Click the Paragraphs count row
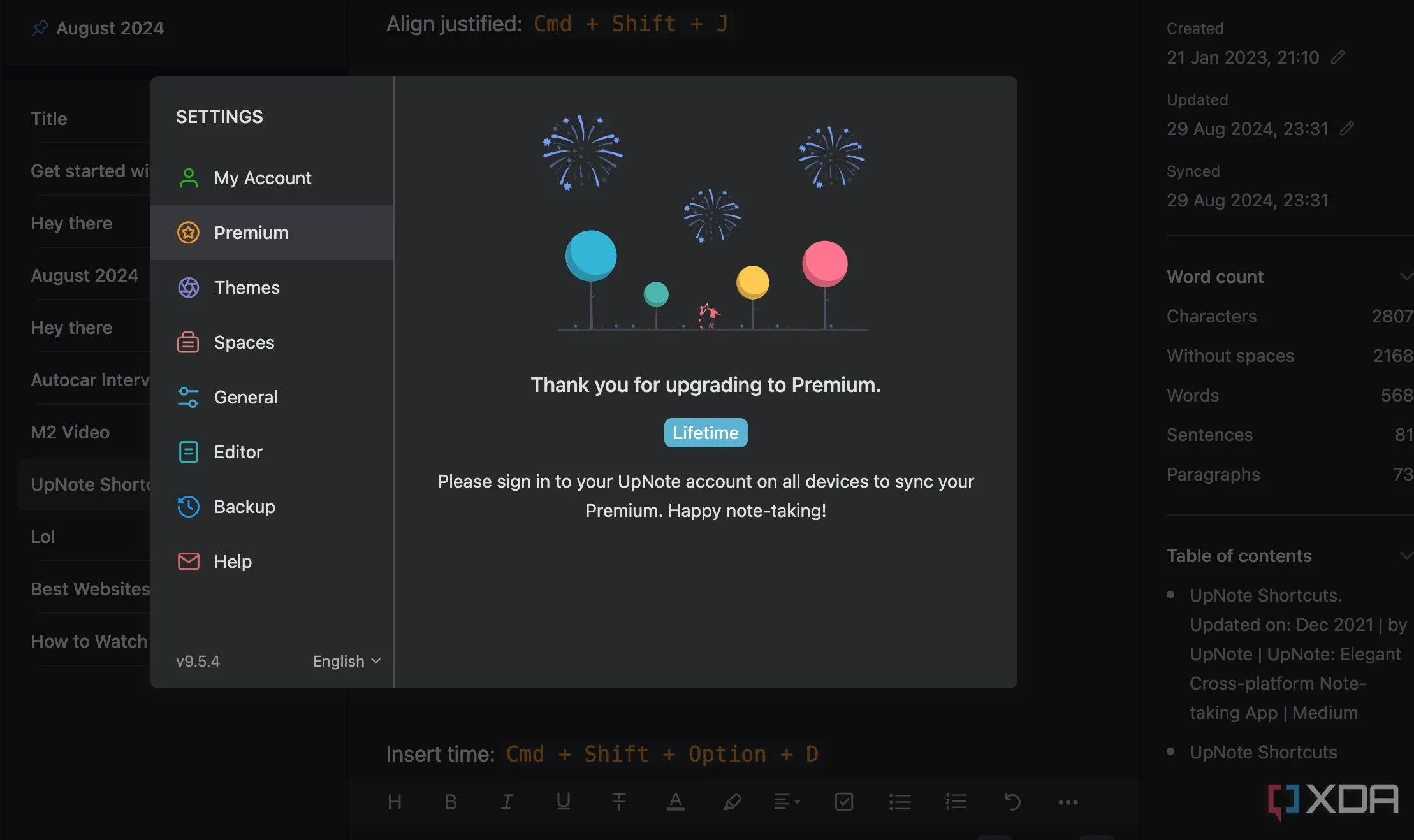This screenshot has height=840, width=1414. click(1290, 474)
